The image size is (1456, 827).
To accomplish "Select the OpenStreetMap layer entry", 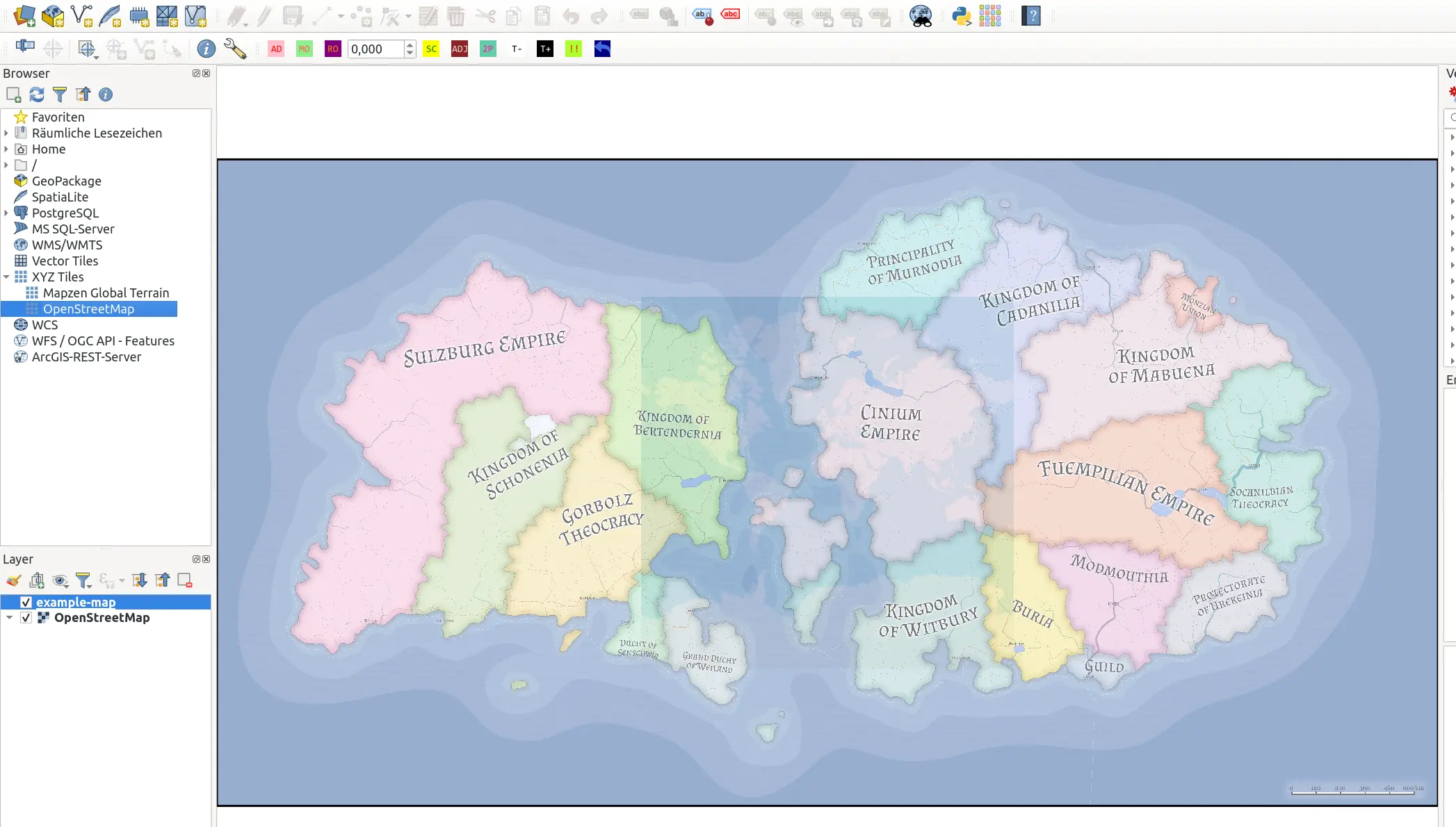I will pos(101,617).
